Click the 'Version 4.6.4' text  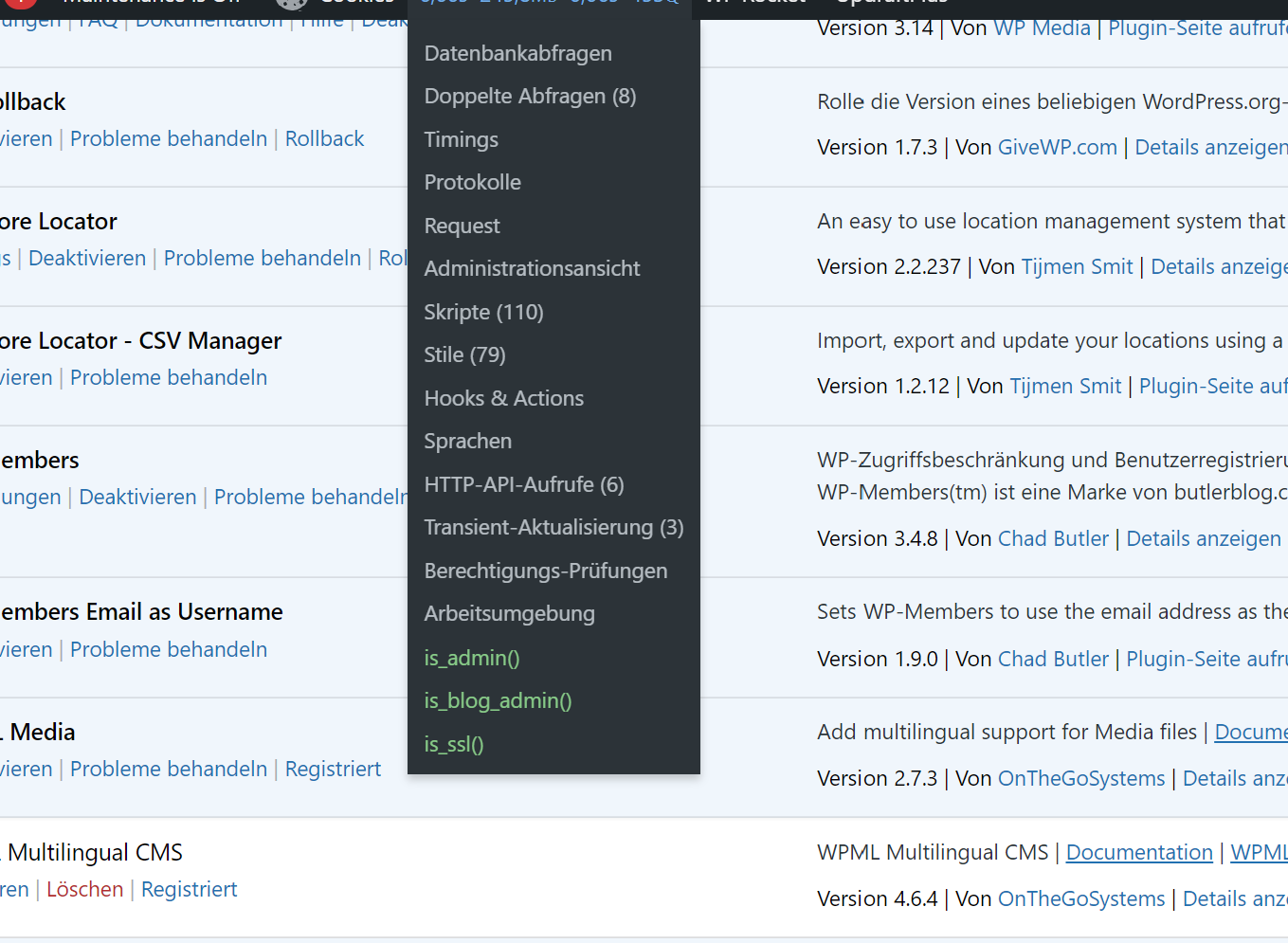877,898
